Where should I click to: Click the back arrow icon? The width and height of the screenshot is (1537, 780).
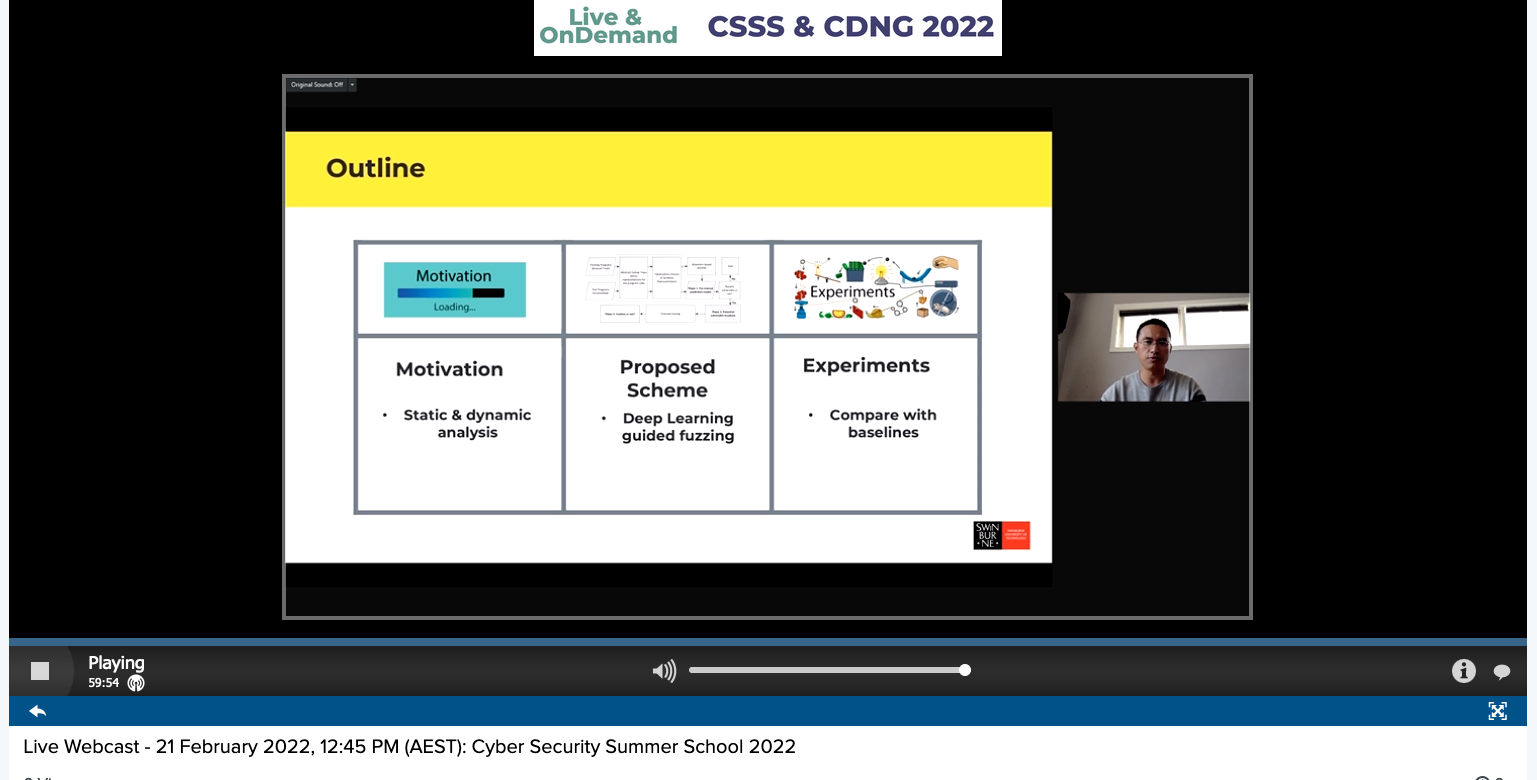38,711
